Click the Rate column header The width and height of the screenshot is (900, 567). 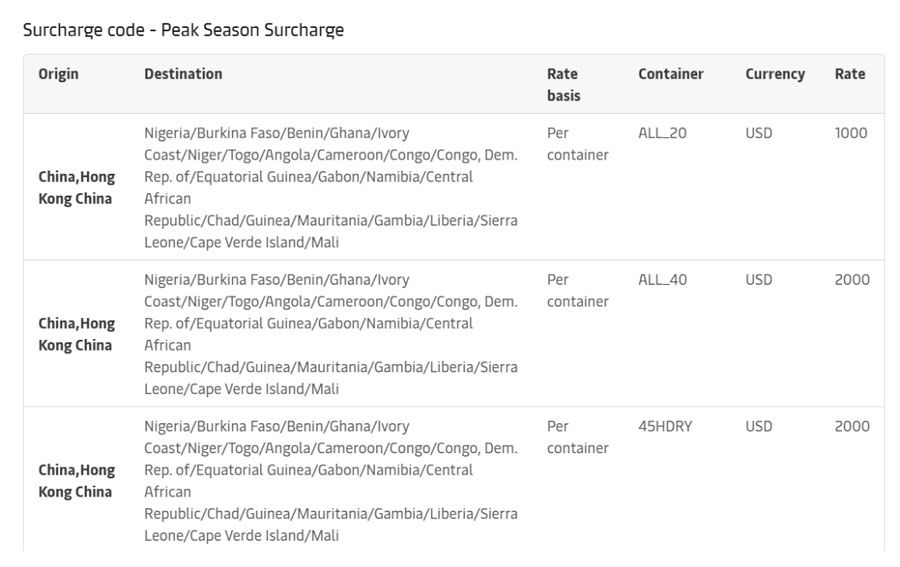pyautogui.click(x=850, y=74)
